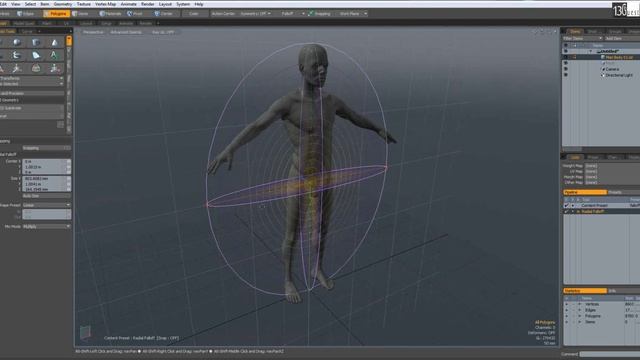The height and width of the screenshot is (360, 640).
Task: Toggle enable check for Content Preset
Action: (566, 205)
